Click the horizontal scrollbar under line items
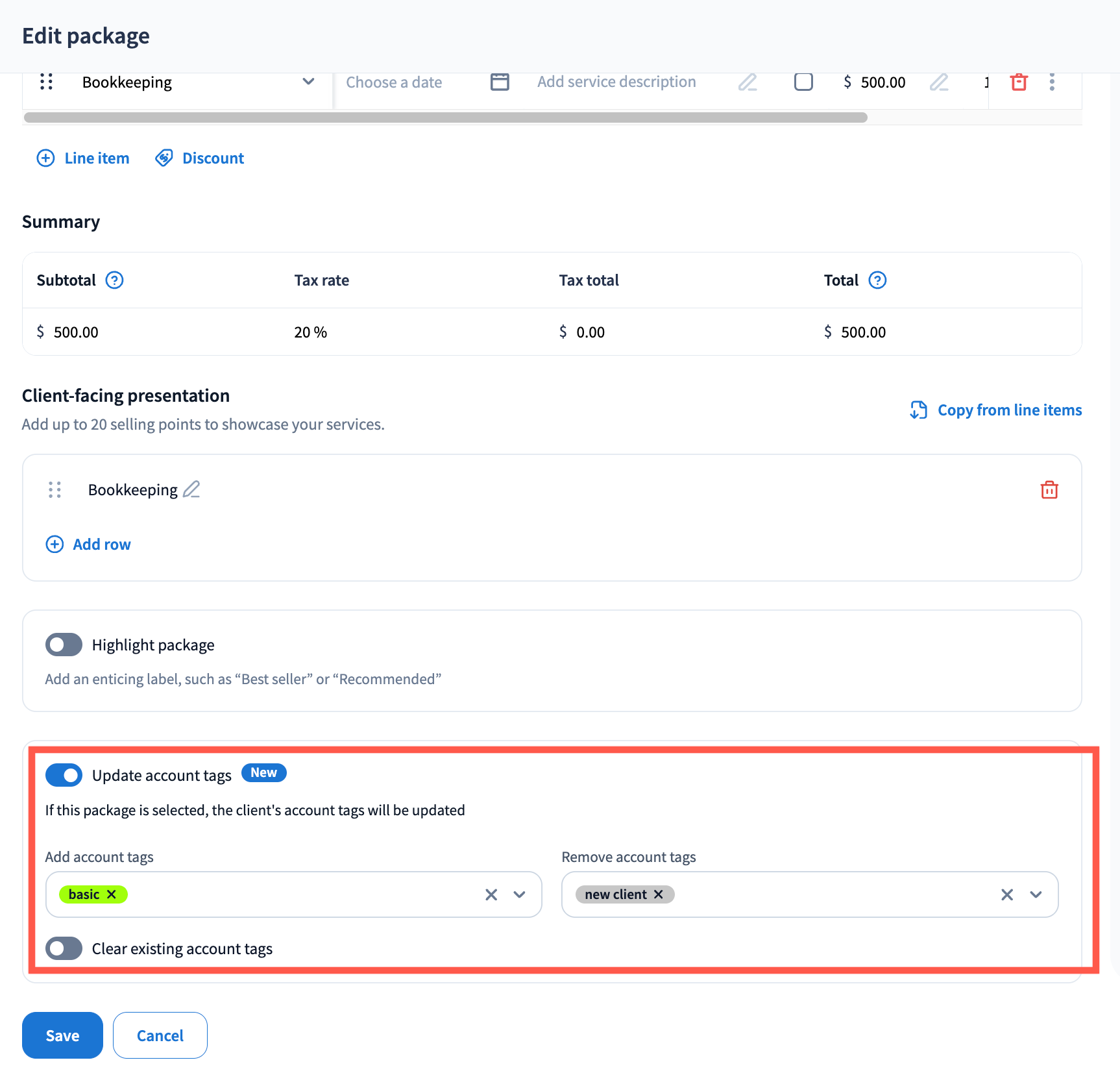This screenshot has width=1120, height=1071. [x=445, y=117]
